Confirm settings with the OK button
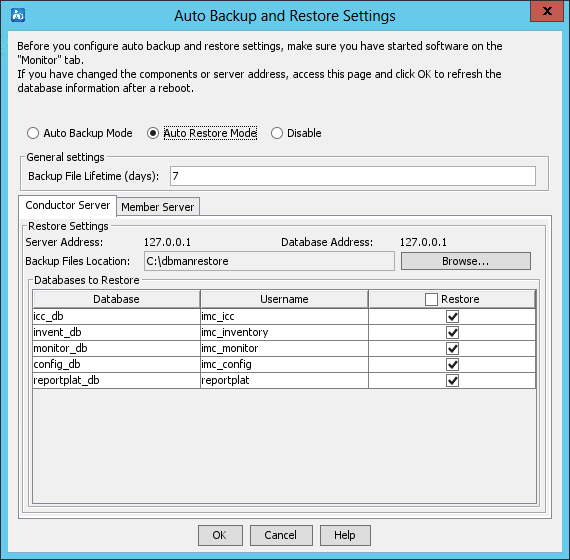 point(220,535)
